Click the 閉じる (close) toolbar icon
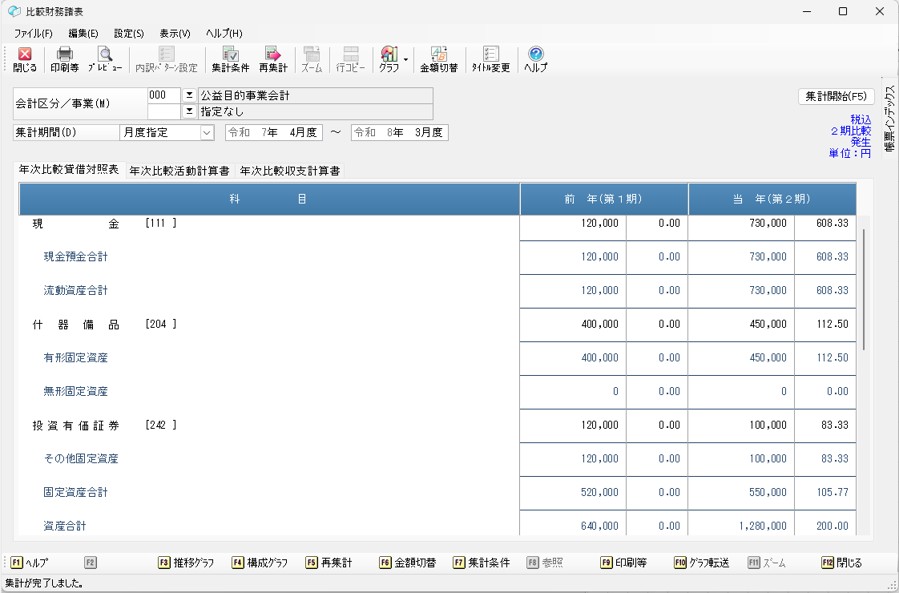The image size is (899, 593). point(25,59)
